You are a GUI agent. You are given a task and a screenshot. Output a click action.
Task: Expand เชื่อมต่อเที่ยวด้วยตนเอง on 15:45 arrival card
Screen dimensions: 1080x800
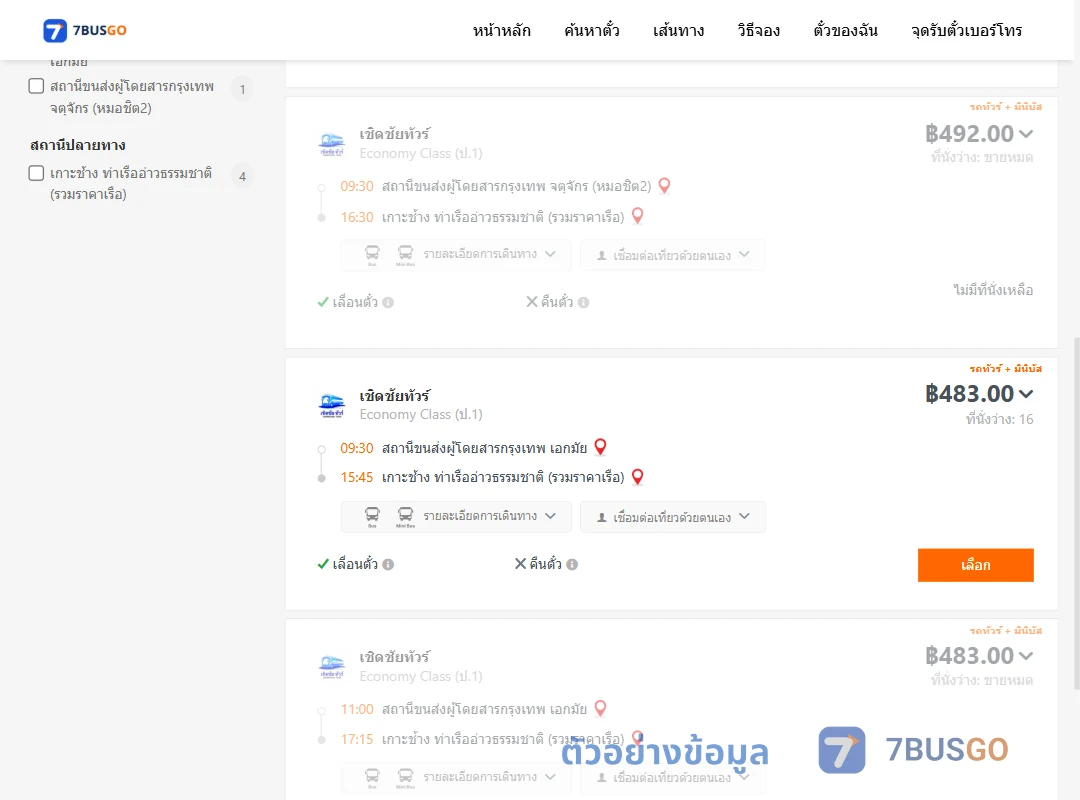pyautogui.click(x=673, y=517)
